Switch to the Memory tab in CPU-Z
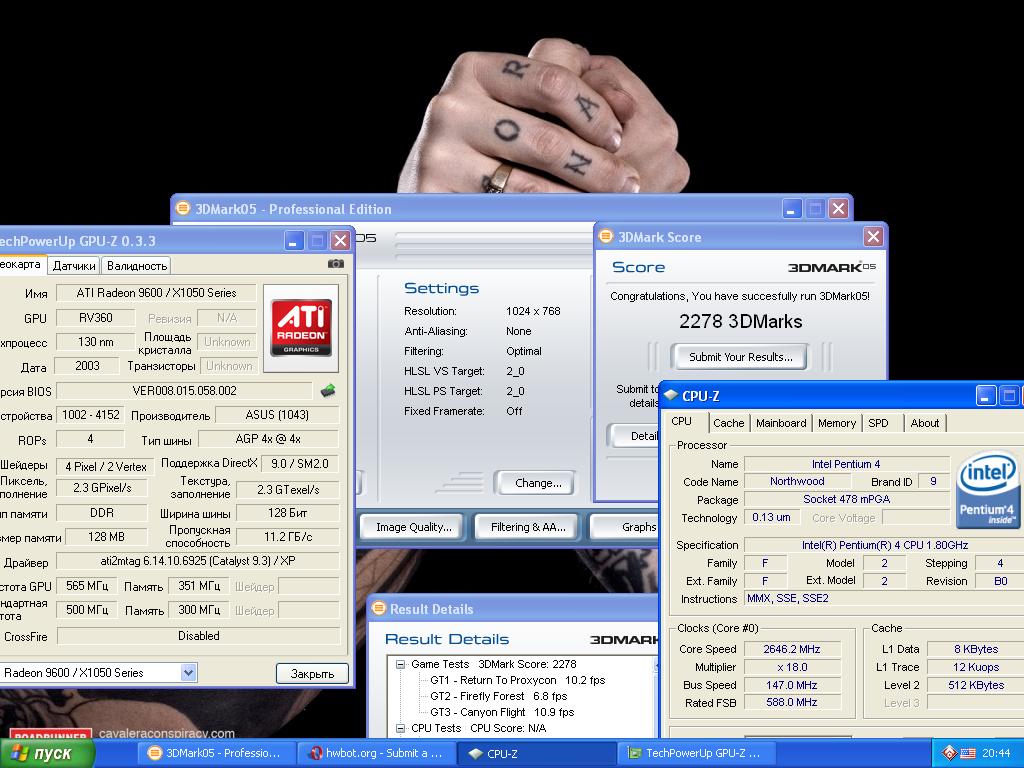Image resolution: width=1024 pixels, height=768 pixels. point(837,423)
